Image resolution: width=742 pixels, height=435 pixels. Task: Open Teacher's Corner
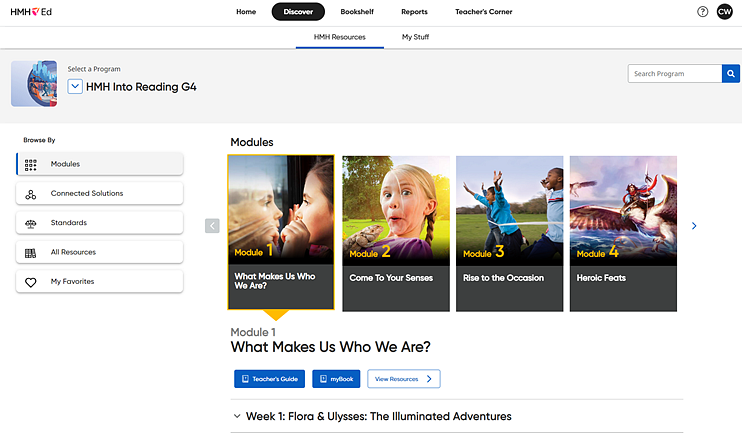484,12
